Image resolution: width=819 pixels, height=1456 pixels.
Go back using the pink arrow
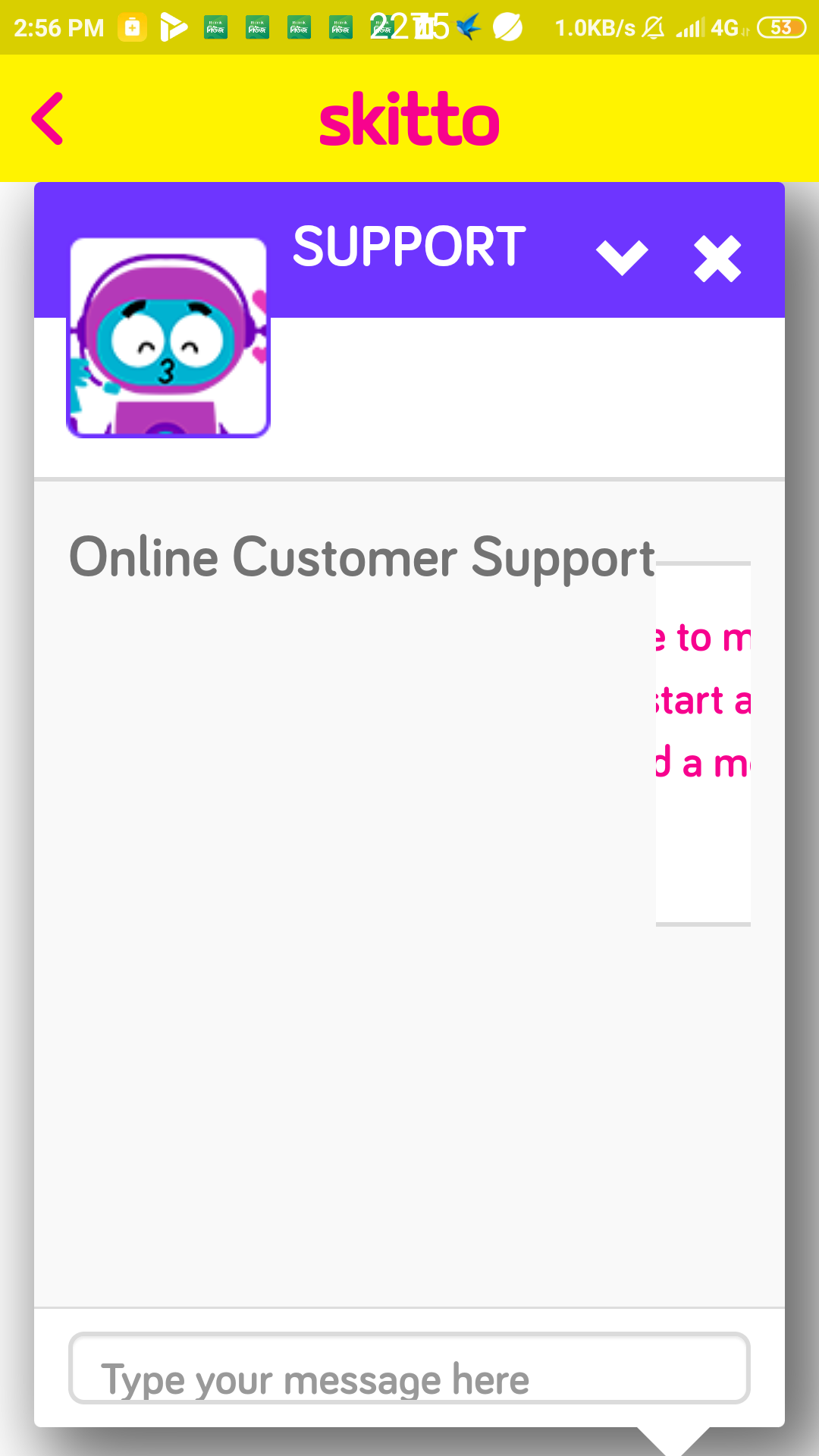pyautogui.click(x=47, y=118)
